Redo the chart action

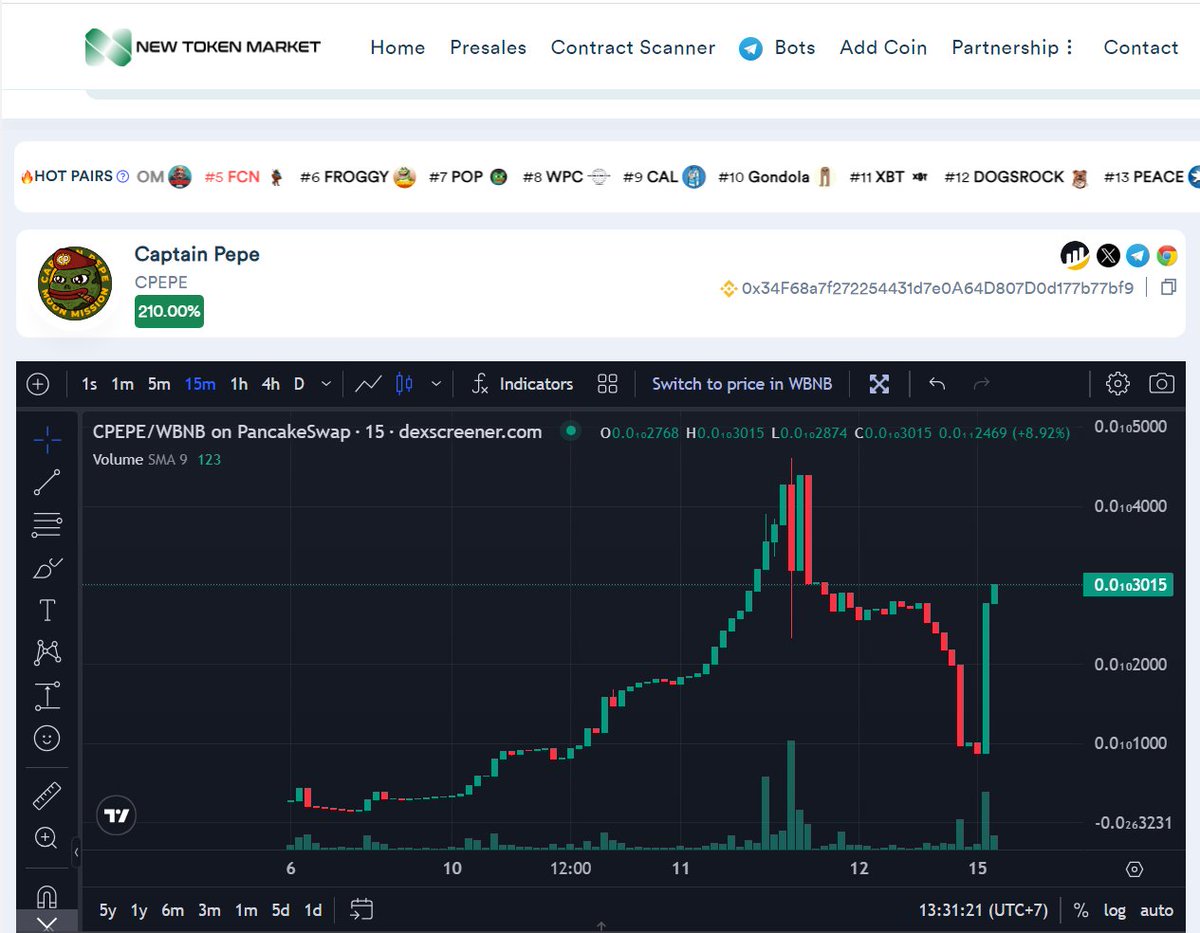pos(981,384)
